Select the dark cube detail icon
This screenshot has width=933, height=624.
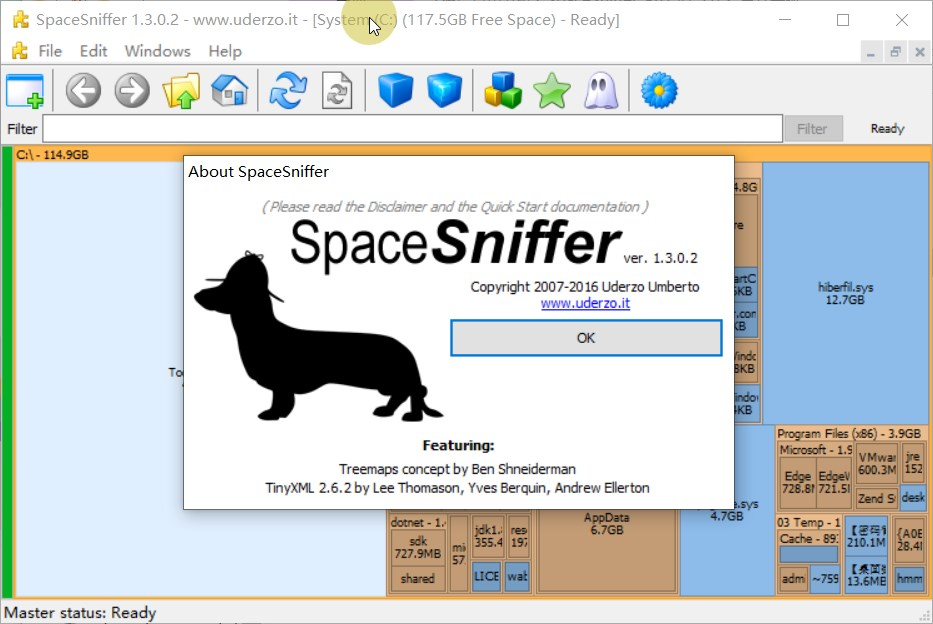coord(394,90)
